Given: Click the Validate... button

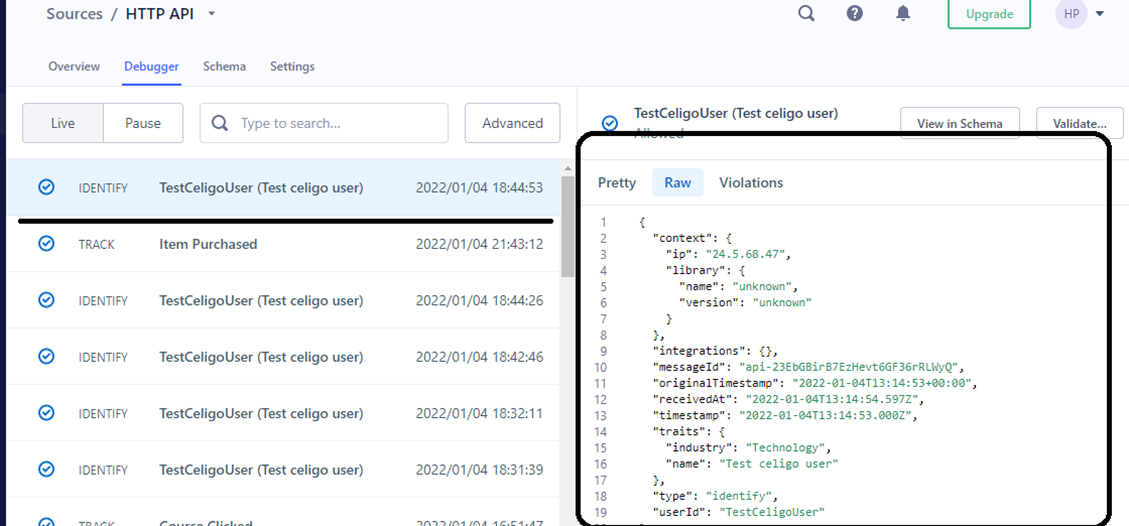Looking at the screenshot, I should (1080, 123).
